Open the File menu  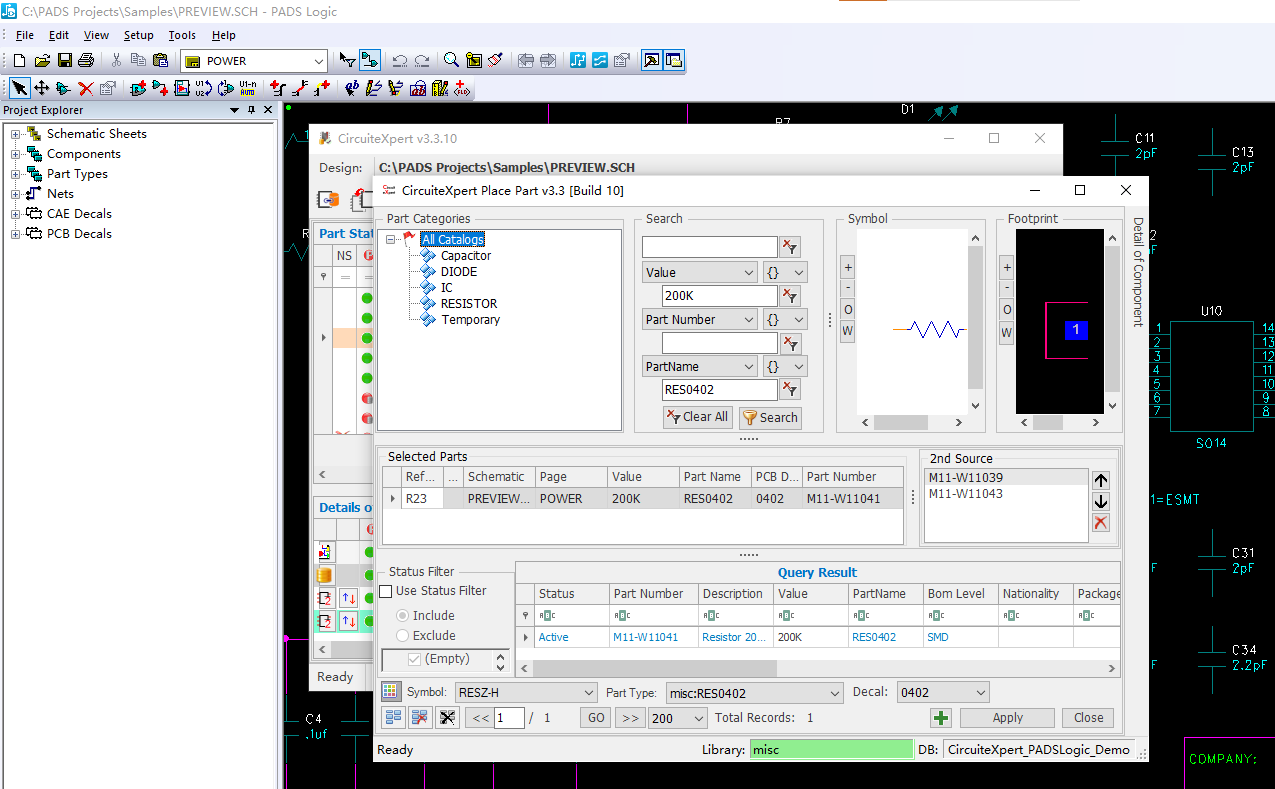point(25,35)
